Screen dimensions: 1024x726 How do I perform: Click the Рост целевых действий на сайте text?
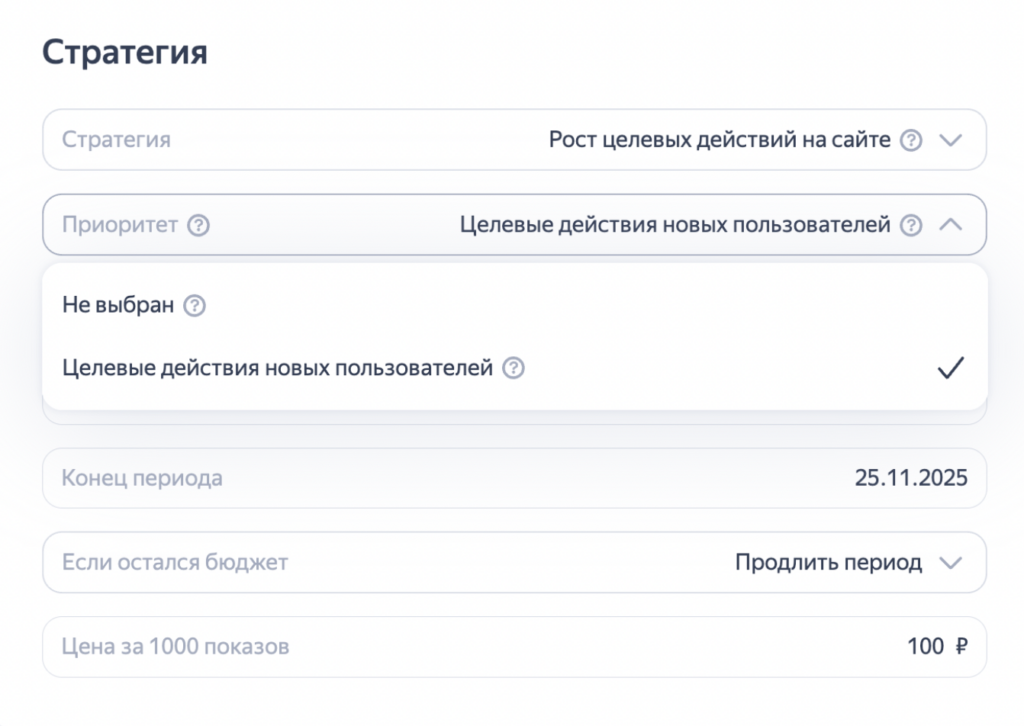pyautogui.click(x=718, y=140)
